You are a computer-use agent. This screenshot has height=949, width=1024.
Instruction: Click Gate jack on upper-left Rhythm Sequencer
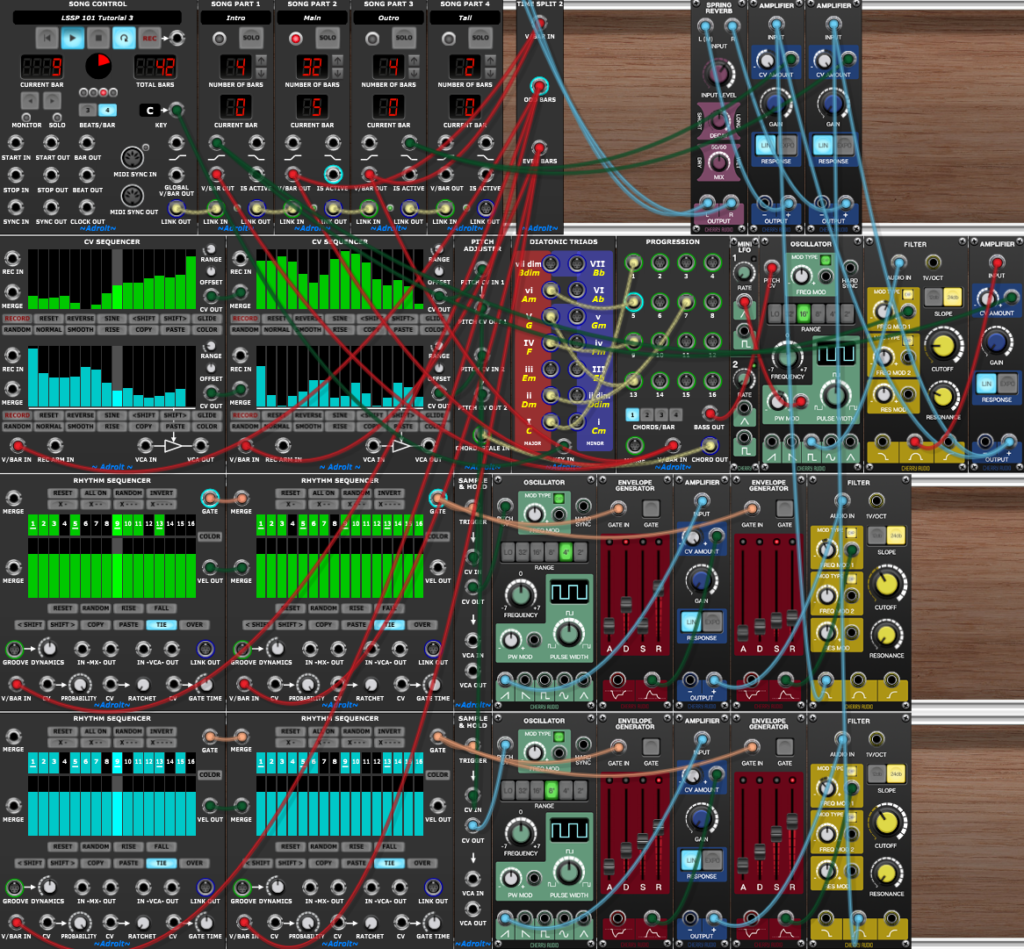coord(210,499)
